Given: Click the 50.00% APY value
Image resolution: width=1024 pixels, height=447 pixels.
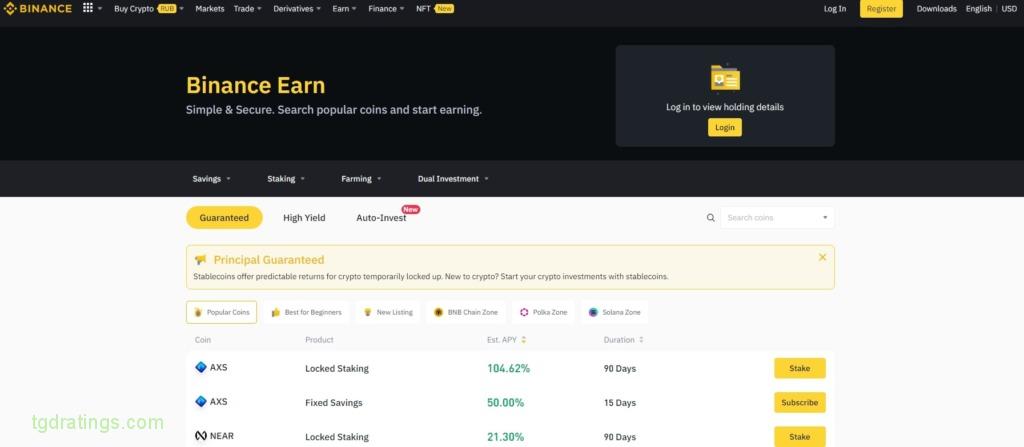Looking at the screenshot, I should coord(505,403).
